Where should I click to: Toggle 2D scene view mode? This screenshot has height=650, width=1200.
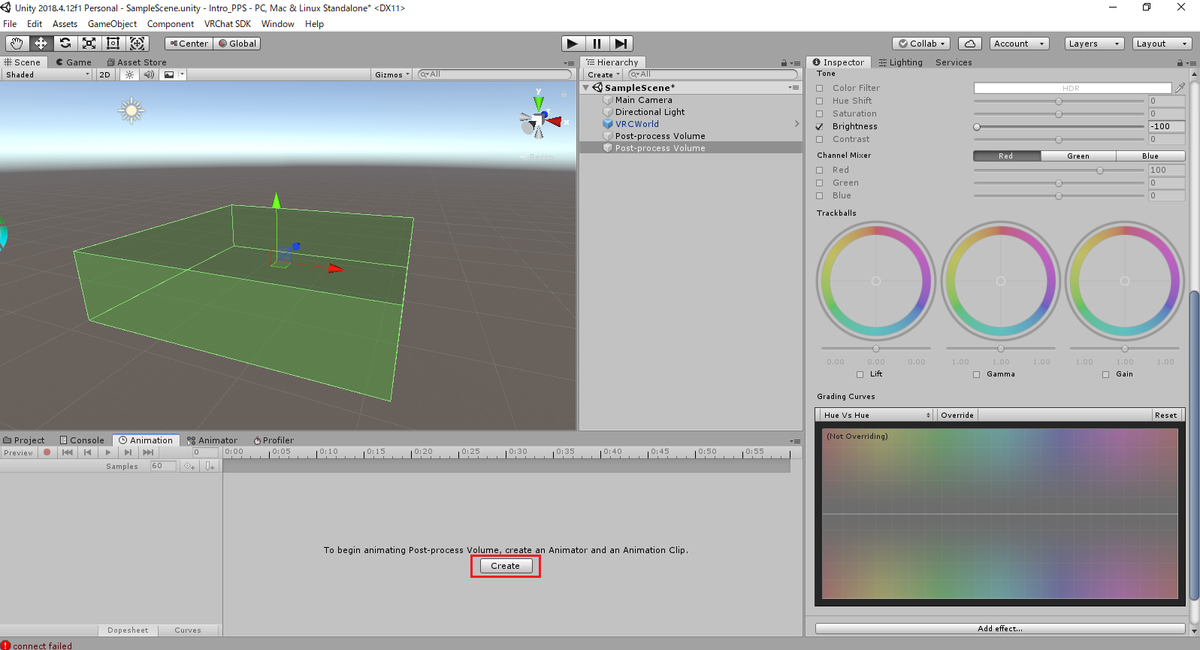[104, 75]
